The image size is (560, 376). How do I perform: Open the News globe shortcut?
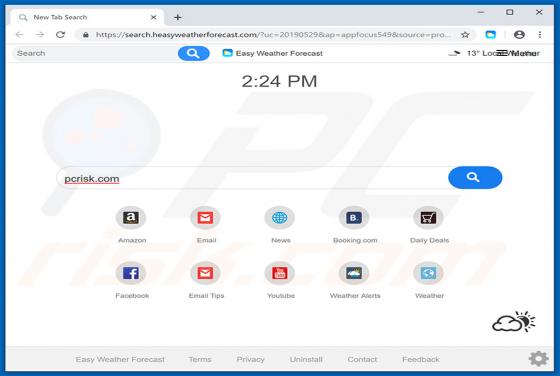pyautogui.click(x=280, y=217)
